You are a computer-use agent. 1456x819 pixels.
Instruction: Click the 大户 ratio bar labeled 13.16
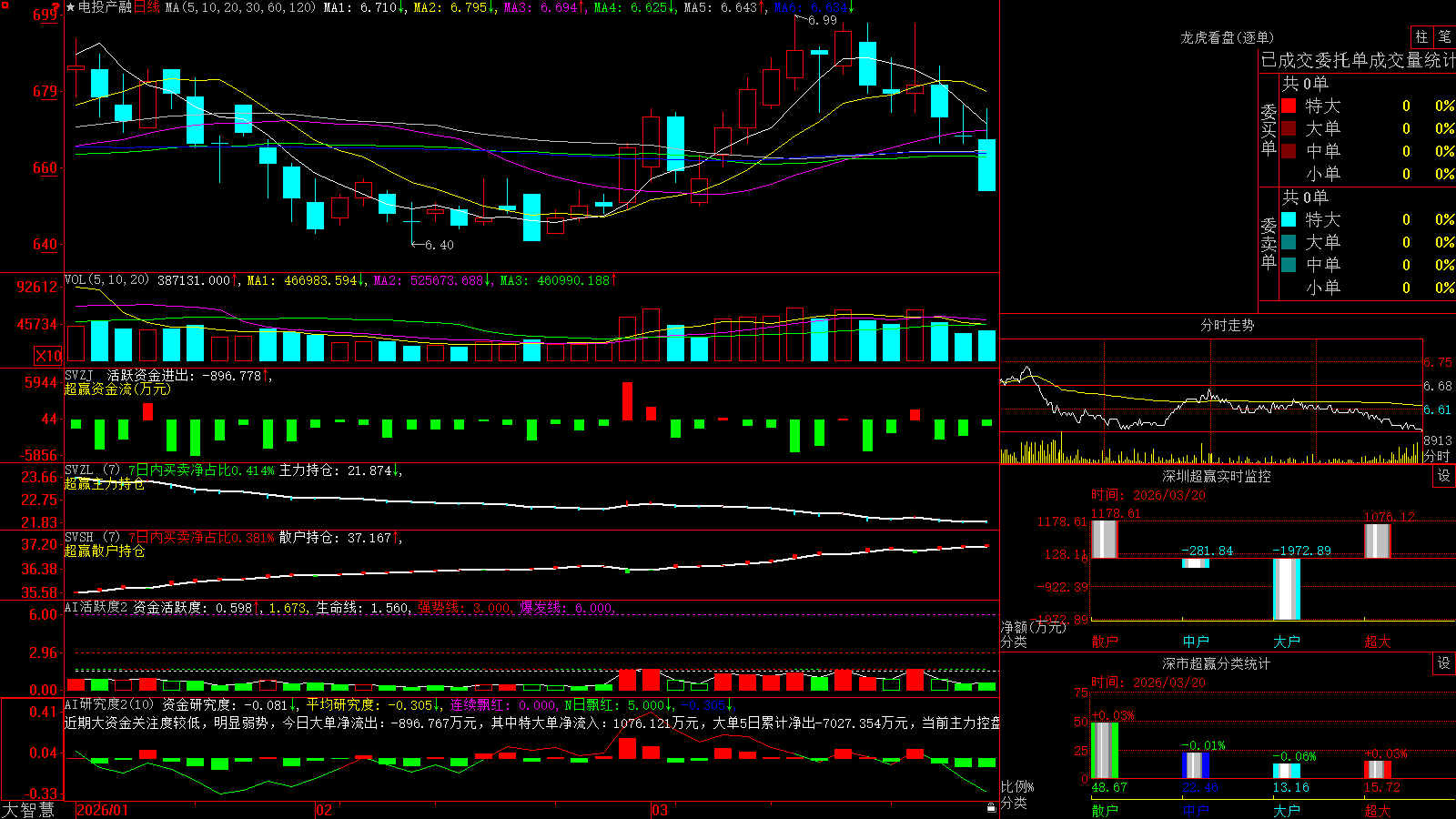pos(1286,771)
